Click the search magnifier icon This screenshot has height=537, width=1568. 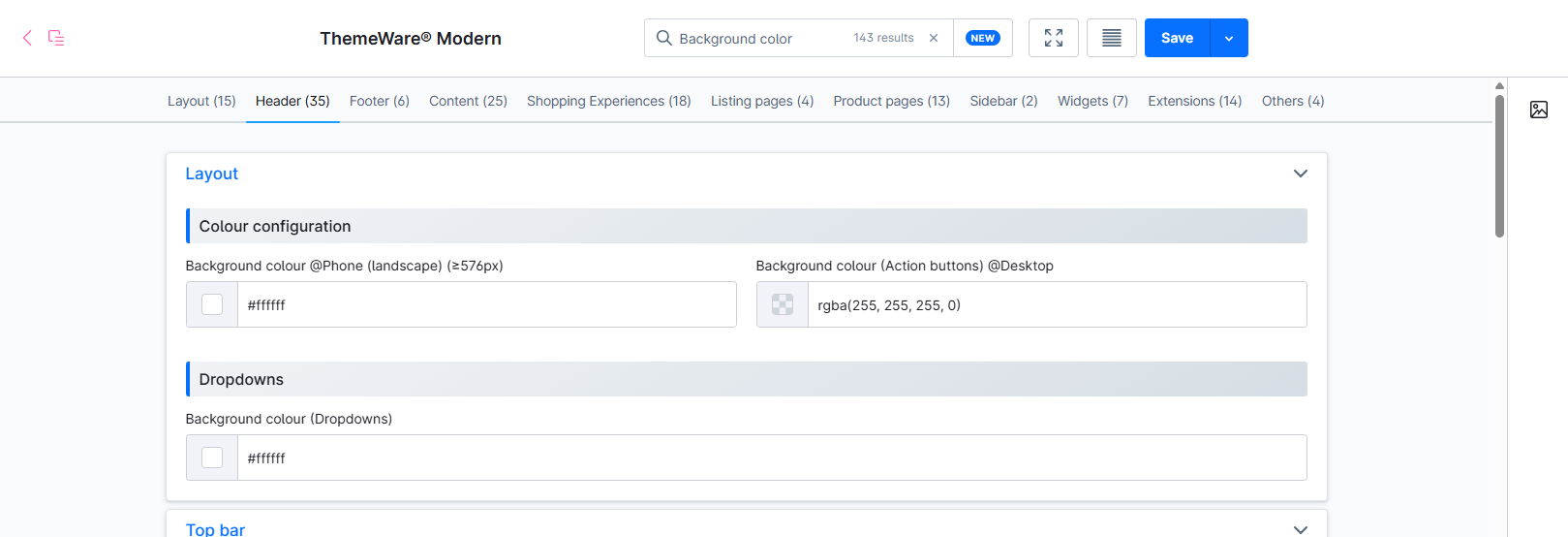point(664,38)
